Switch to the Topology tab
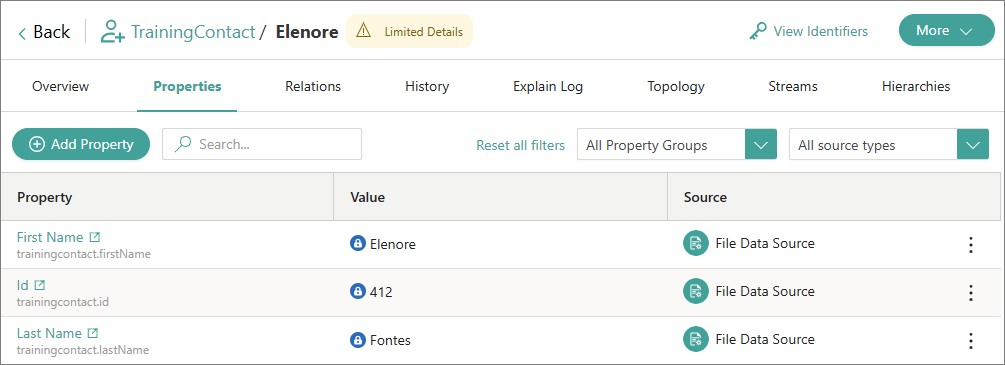Screen dimensions: 1005x365 coord(676,87)
